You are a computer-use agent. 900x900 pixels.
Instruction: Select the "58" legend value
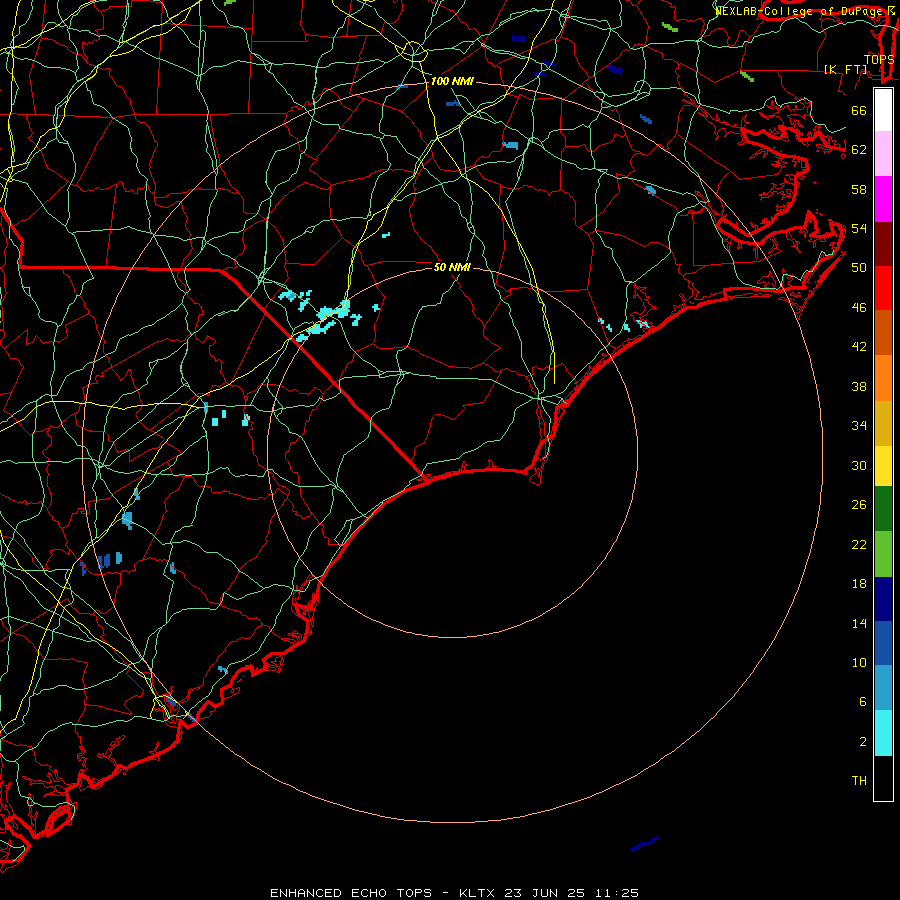coord(859,189)
